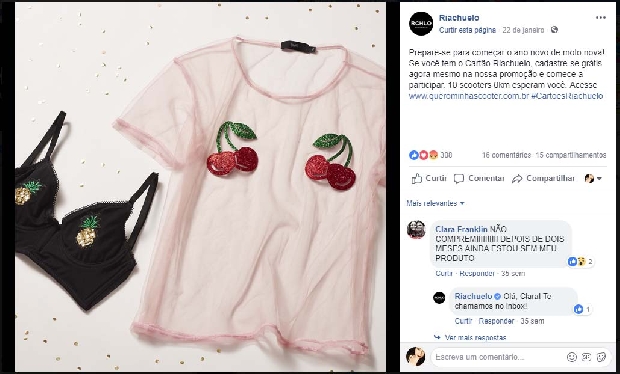Viewport: 620px width, 374px height.
Task: Click the camera photo attach icon
Action: click(x=586, y=357)
